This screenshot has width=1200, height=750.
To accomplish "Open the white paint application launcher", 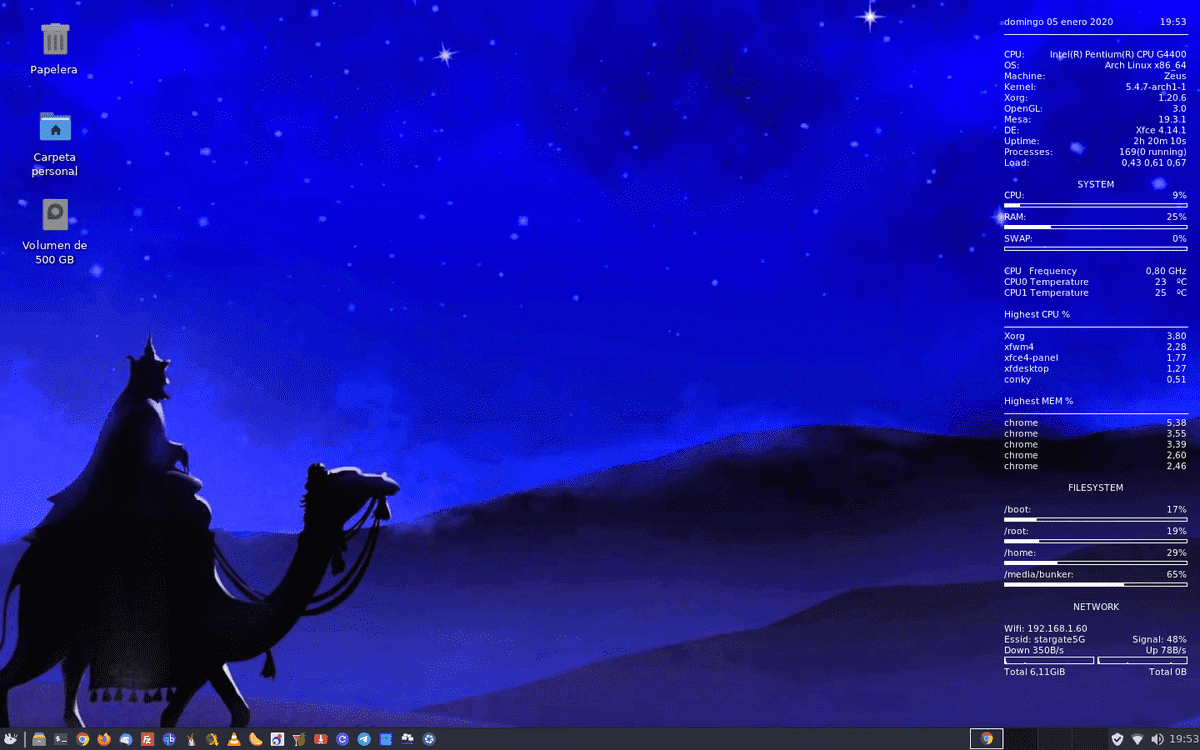I will coord(277,739).
